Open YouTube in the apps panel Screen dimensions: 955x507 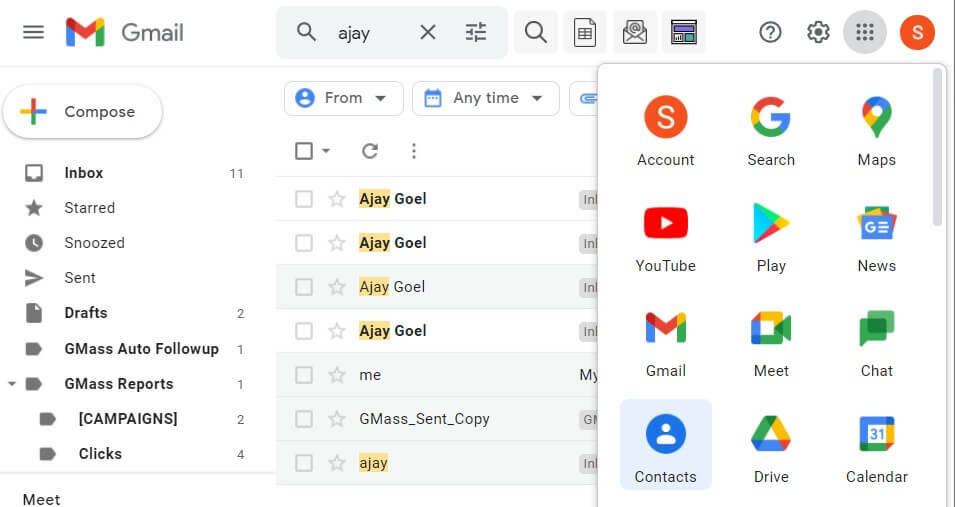tap(666, 238)
